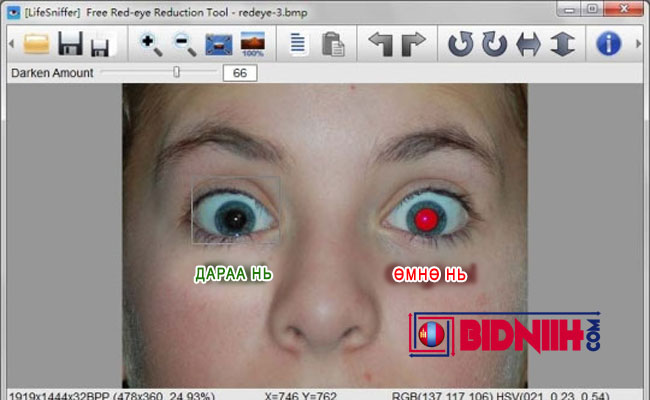Click the copy document icon
Viewport: 650px width, 400px height.
[298, 44]
